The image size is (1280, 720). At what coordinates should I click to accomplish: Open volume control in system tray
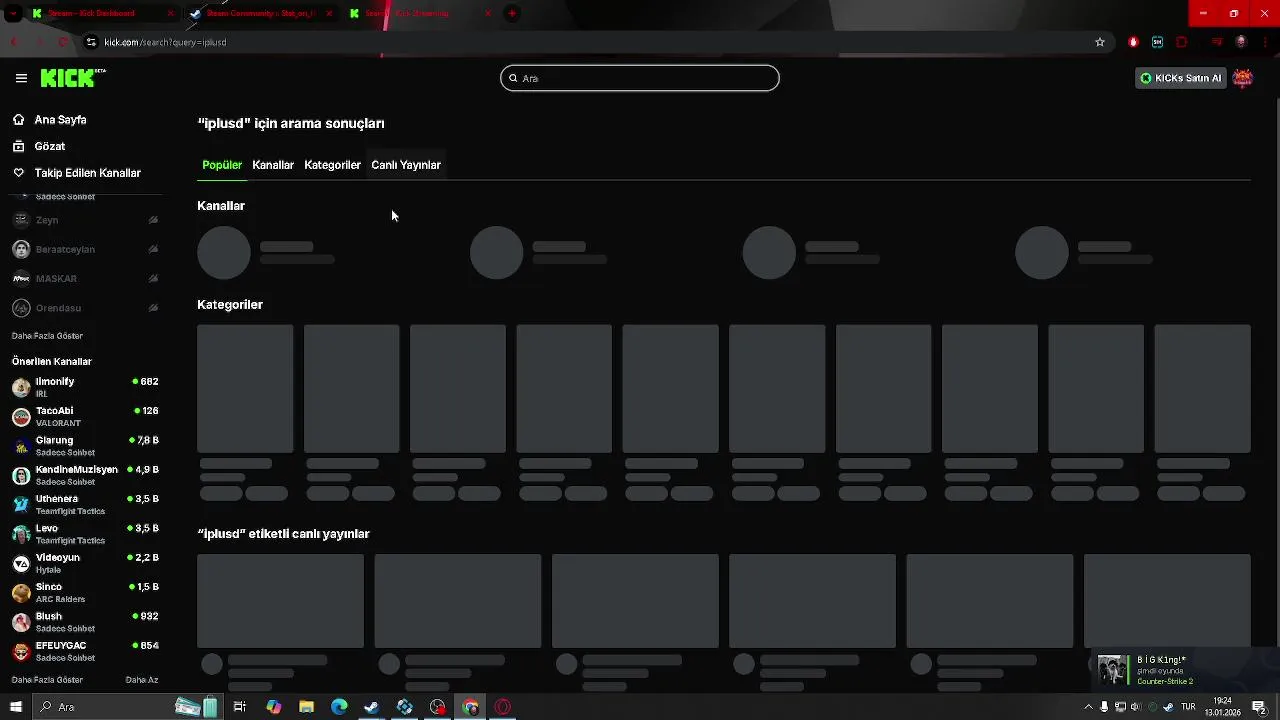(1135, 707)
